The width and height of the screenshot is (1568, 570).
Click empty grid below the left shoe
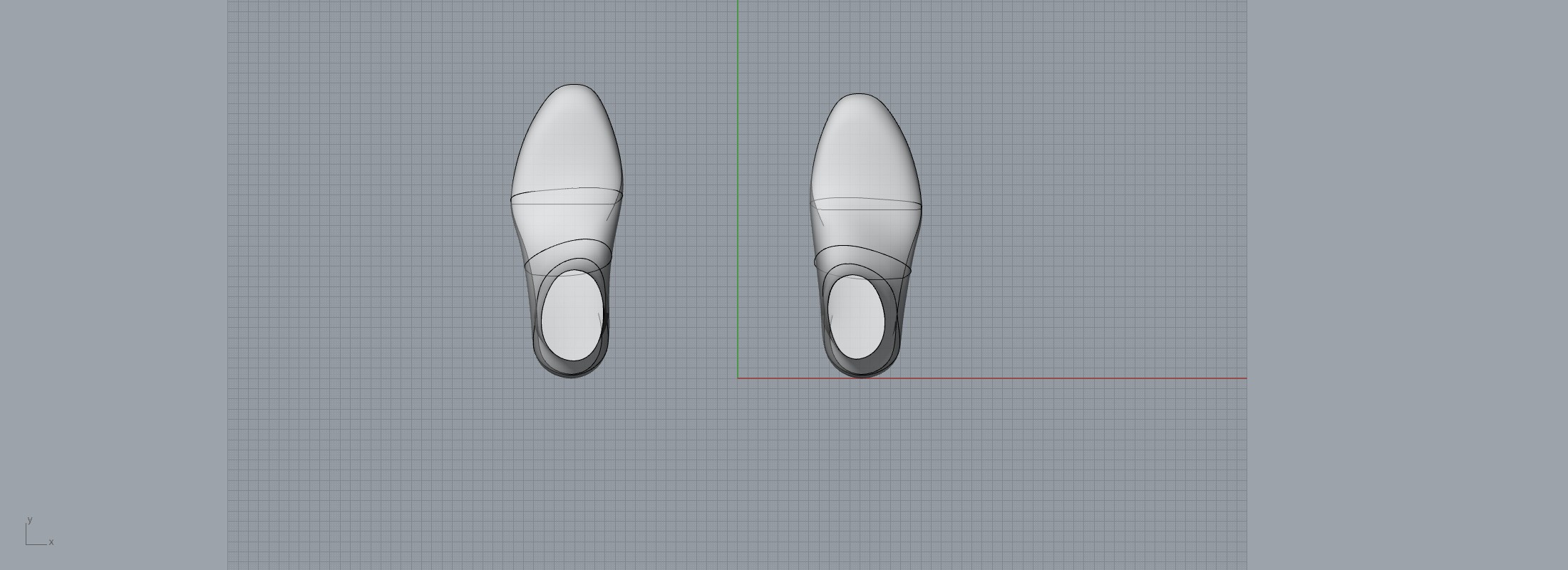click(x=570, y=463)
